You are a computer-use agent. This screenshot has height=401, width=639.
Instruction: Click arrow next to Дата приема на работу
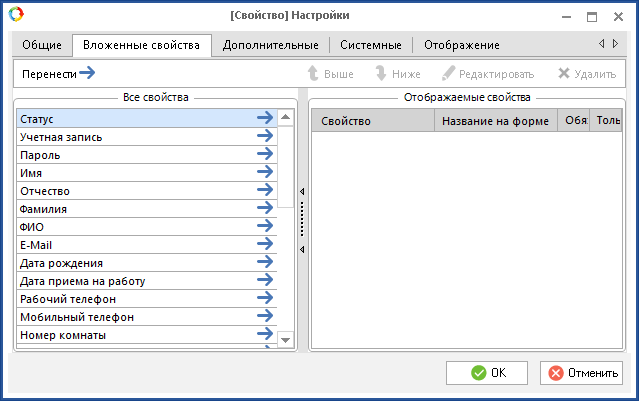click(x=265, y=280)
